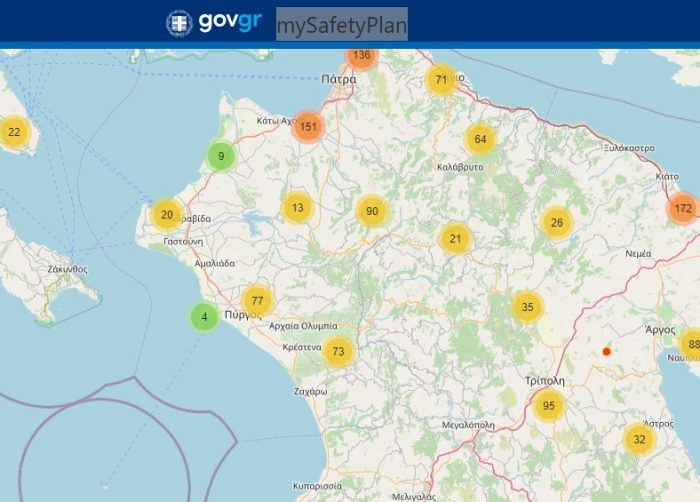This screenshot has width=700, height=502.
Task: Open the cluster marker labeled 73
Action: [339, 351]
